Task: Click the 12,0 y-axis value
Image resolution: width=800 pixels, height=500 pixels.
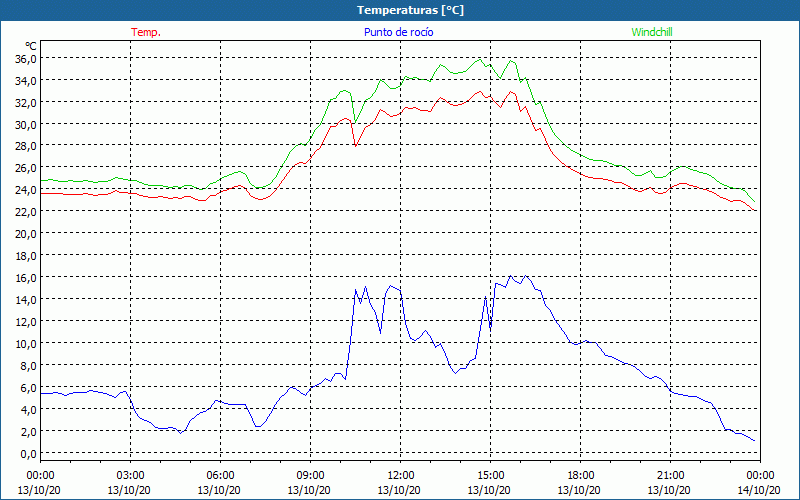Action: pyautogui.click(x=26, y=321)
